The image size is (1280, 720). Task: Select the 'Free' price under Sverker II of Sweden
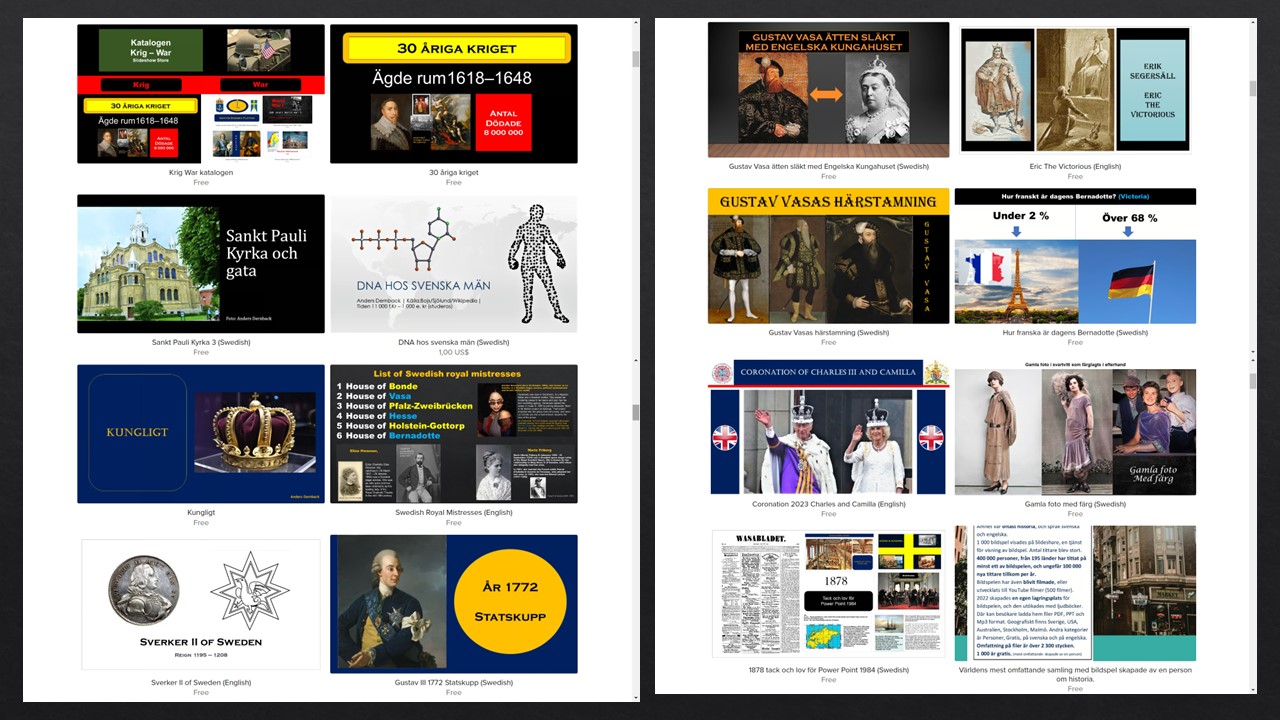click(x=201, y=692)
